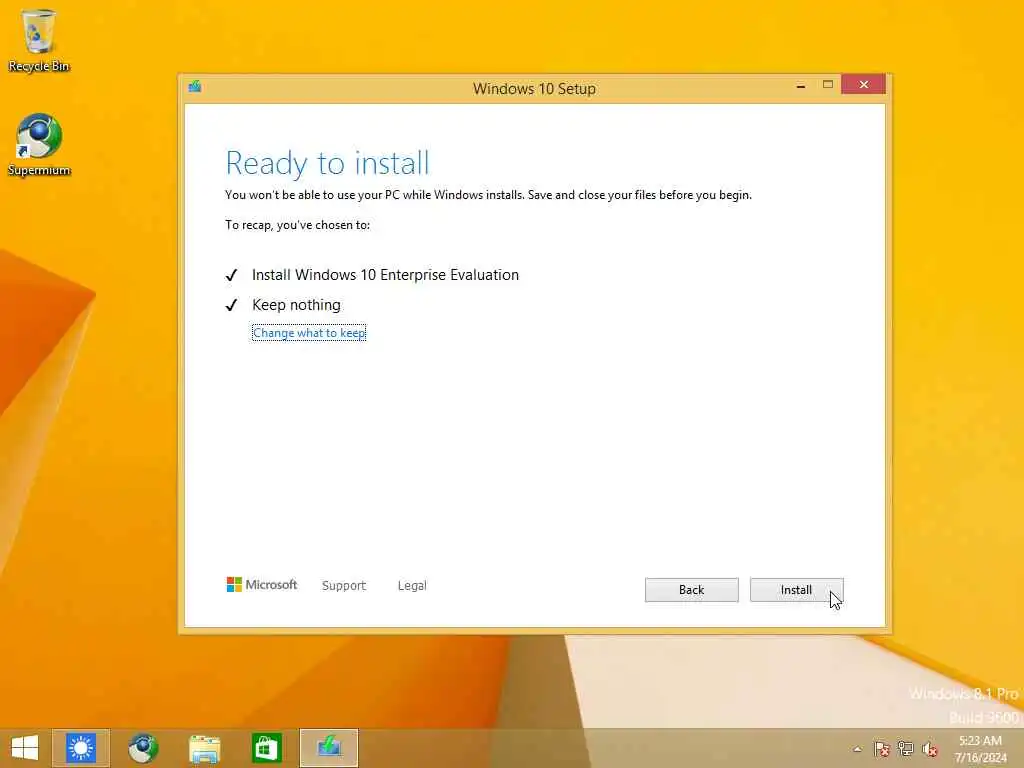This screenshot has width=1024, height=768.
Task: Click the 'To recap, you've chosen to:' text
Action: pos(298,225)
